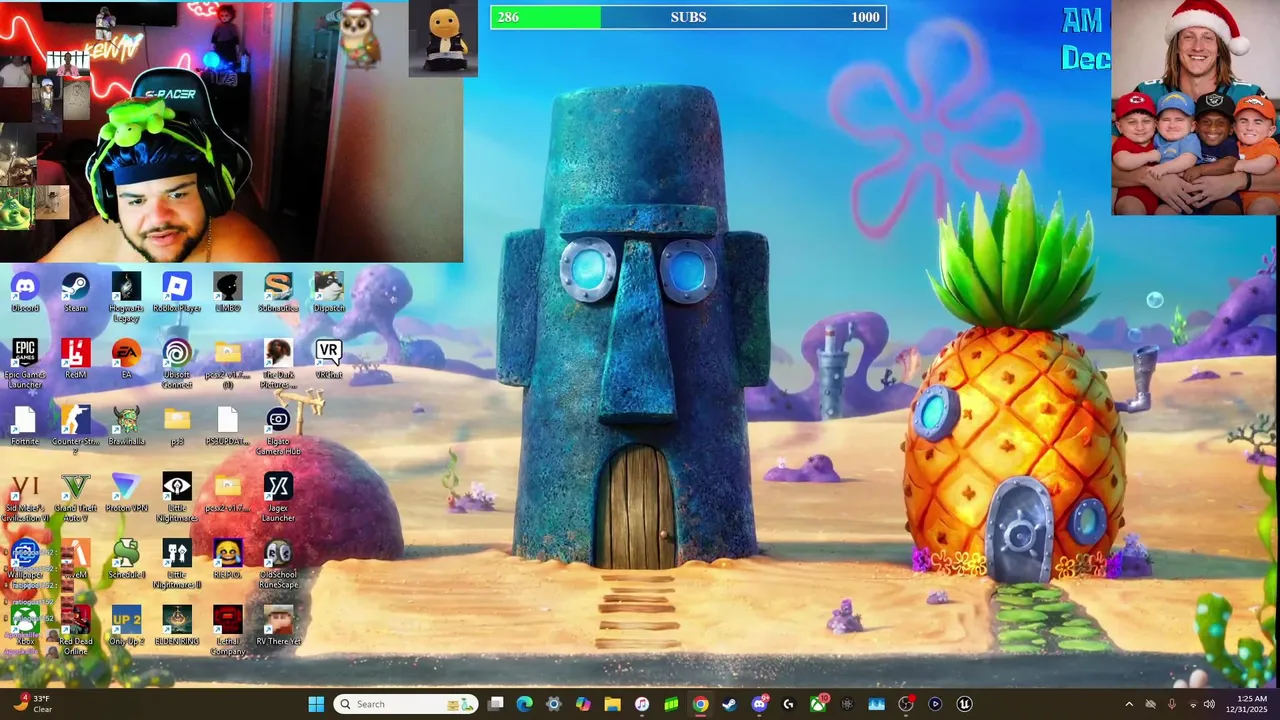Switch to Google Chrome in the taskbar
1280x720 pixels.
tap(700, 704)
